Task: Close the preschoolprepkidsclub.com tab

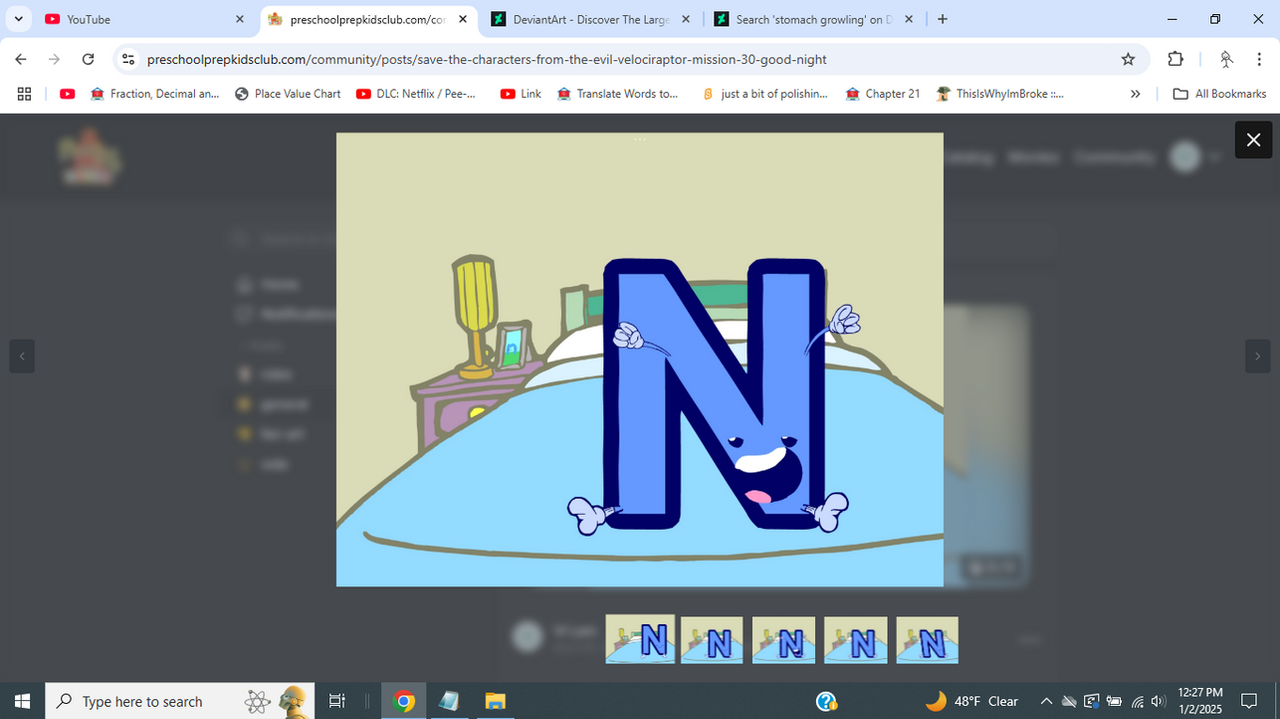Action: coord(462,19)
